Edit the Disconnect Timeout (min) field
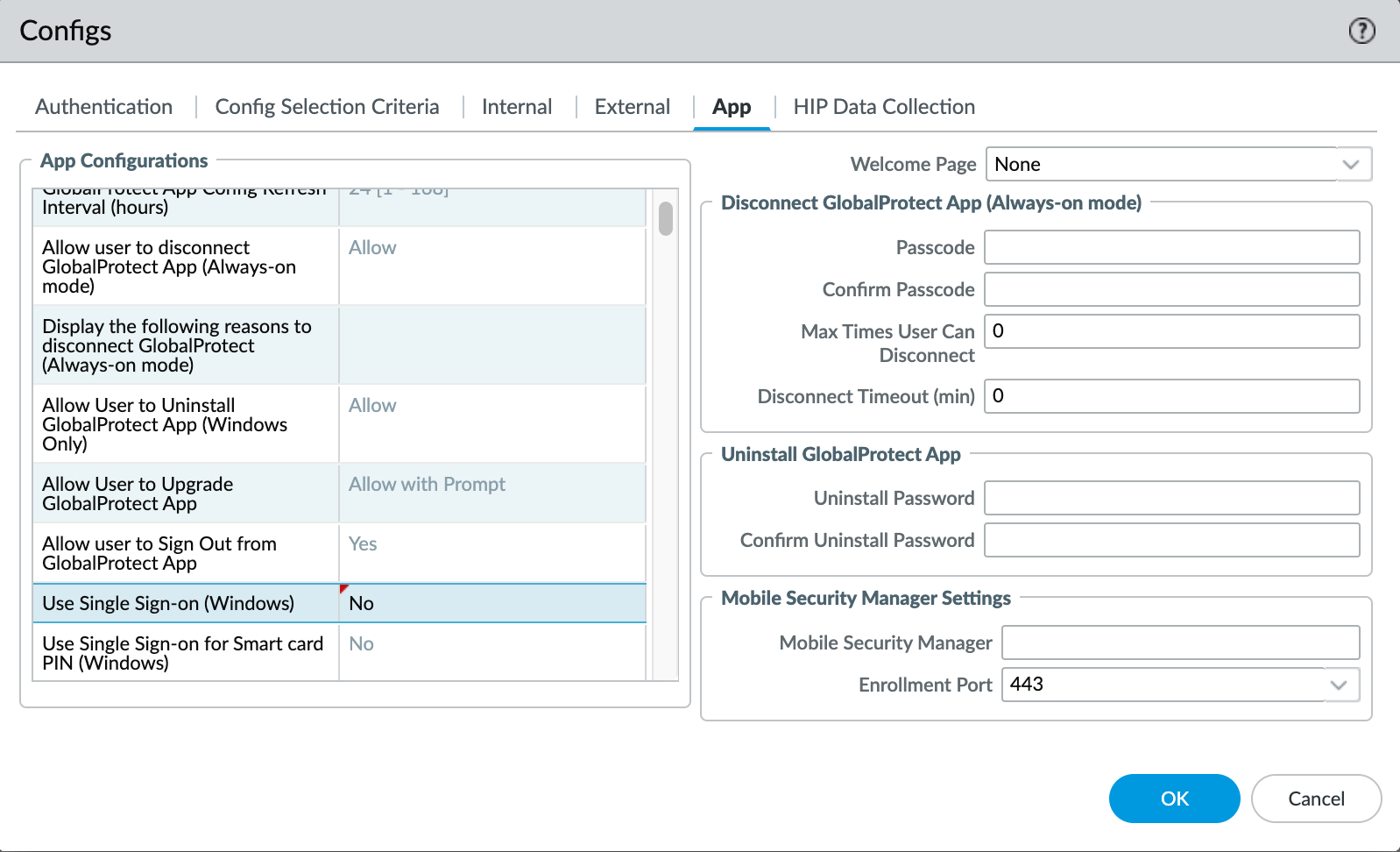The image size is (1400, 852). point(1172,396)
